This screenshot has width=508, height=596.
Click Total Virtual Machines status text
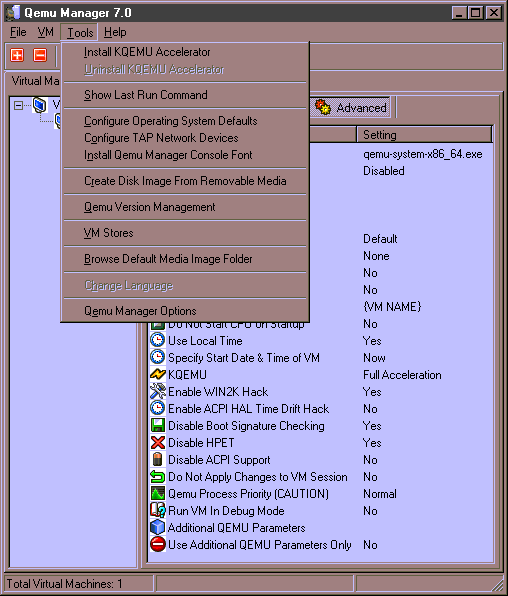64,583
